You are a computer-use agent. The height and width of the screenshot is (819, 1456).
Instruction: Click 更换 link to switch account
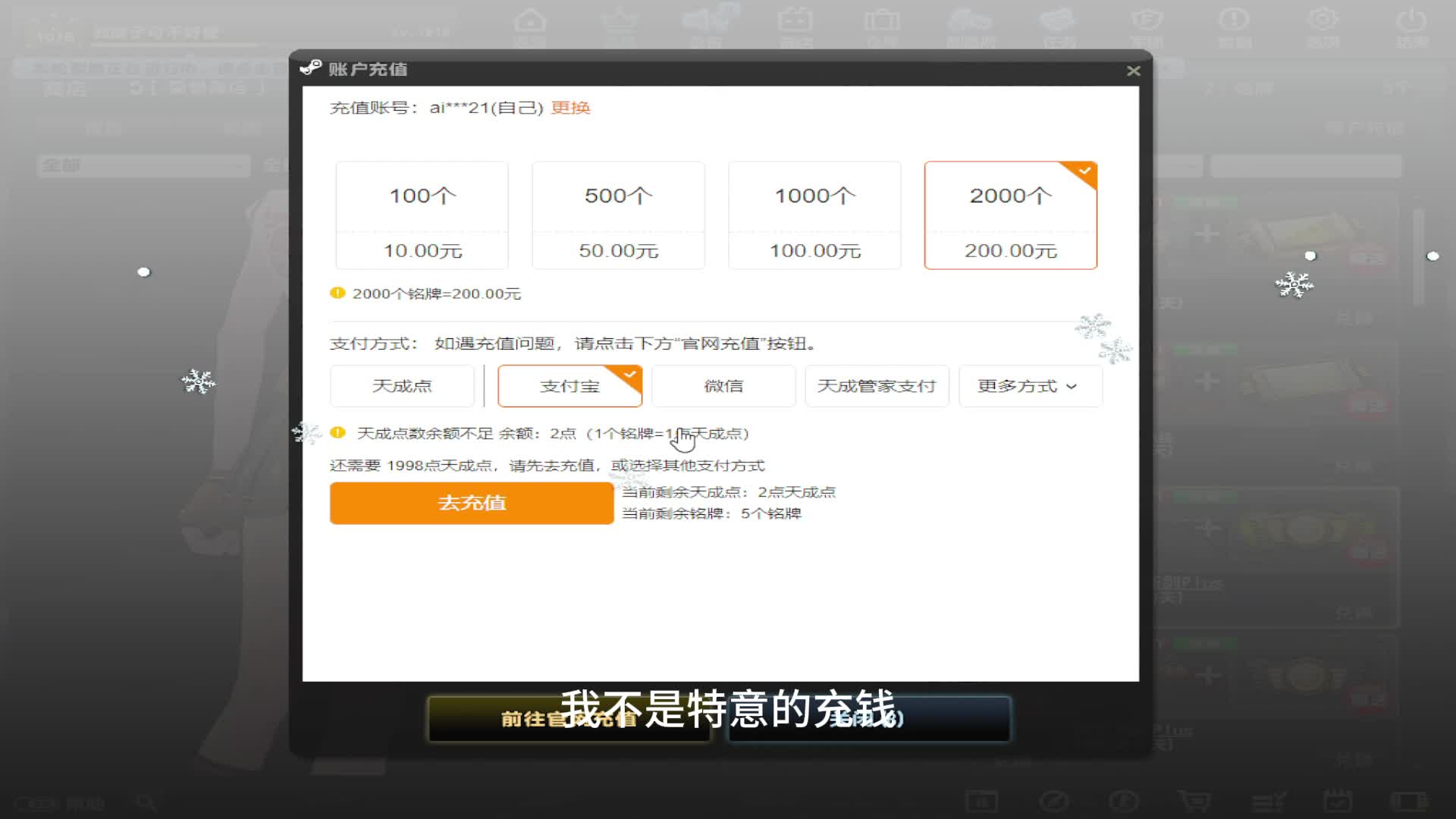point(570,108)
